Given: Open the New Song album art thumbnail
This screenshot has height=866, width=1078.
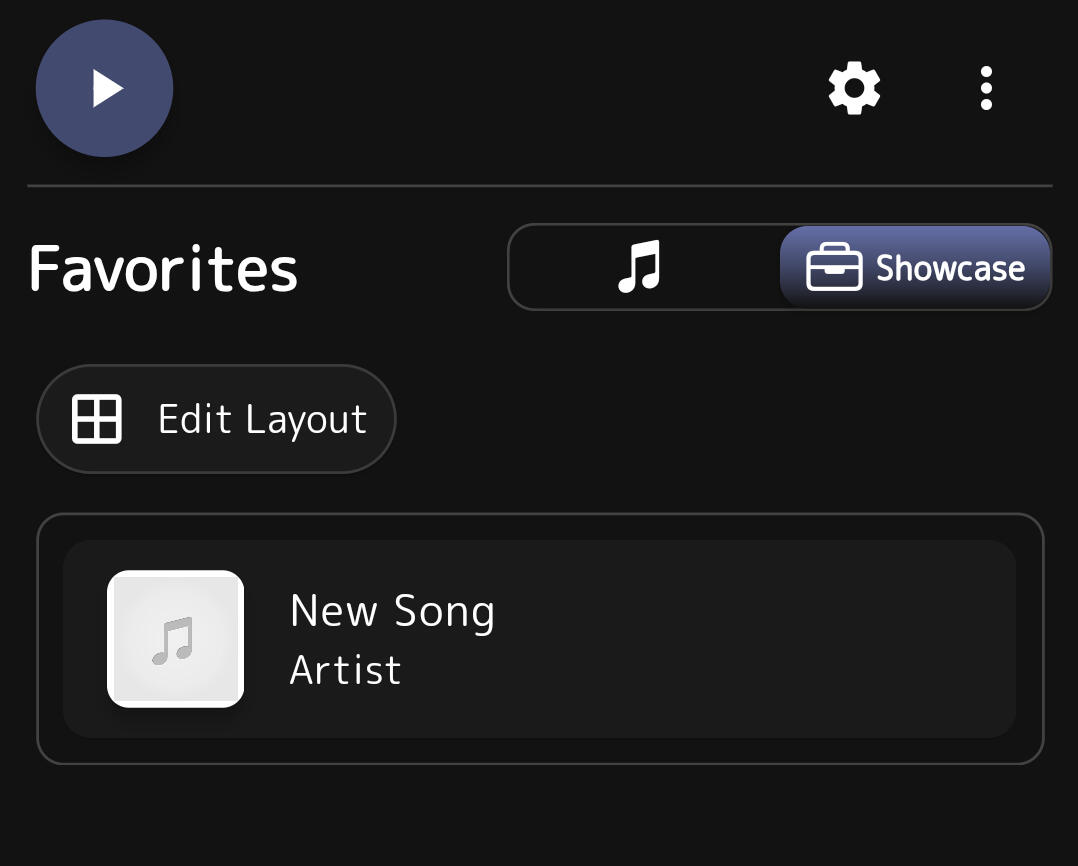Looking at the screenshot, I should pos(176,639).
